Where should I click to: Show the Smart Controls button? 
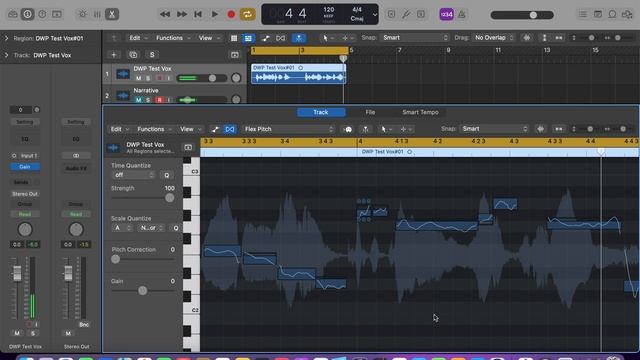click(82, 14)
